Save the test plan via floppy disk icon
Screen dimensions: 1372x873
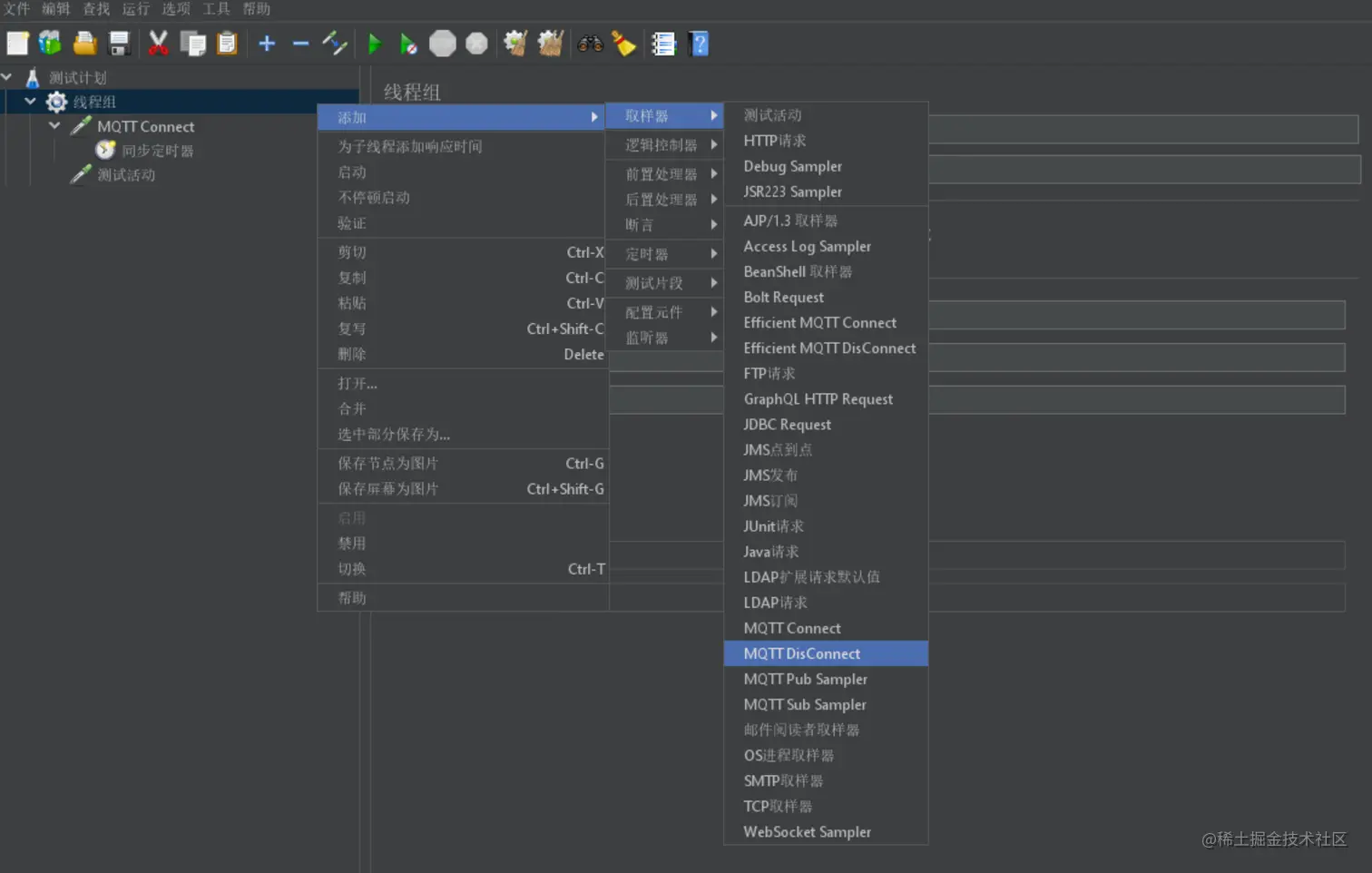(121, 43)
